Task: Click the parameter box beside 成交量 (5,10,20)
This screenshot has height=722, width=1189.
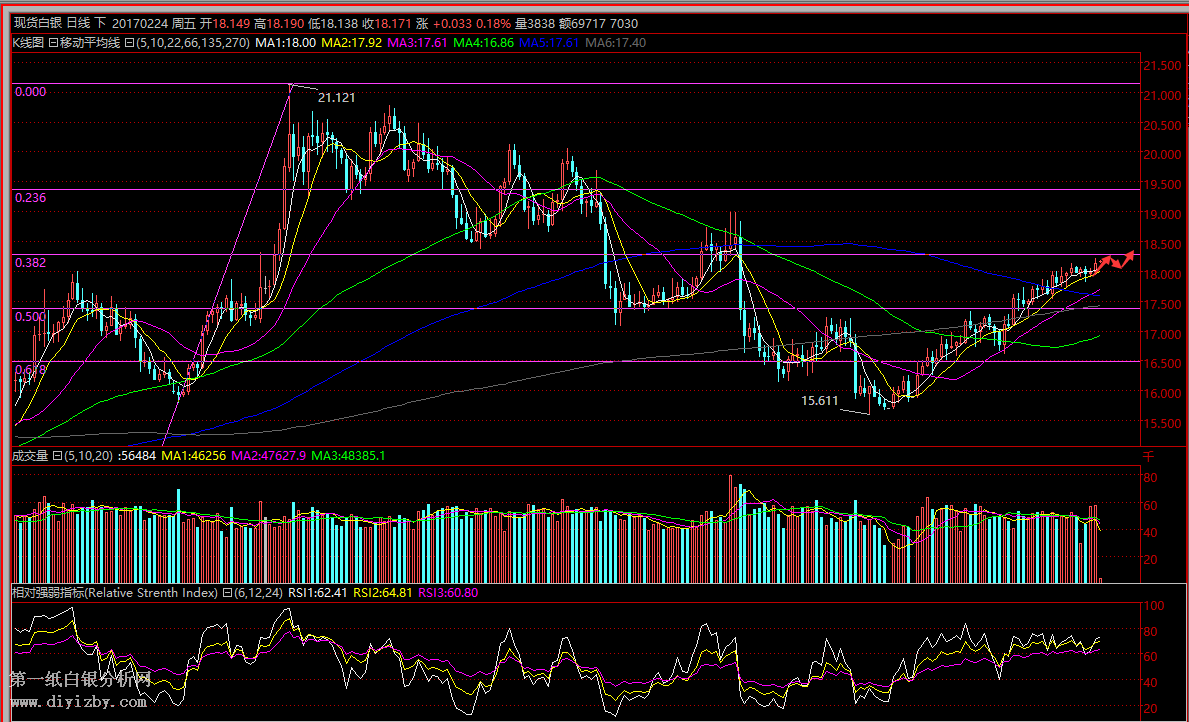Action: (56, 456)
